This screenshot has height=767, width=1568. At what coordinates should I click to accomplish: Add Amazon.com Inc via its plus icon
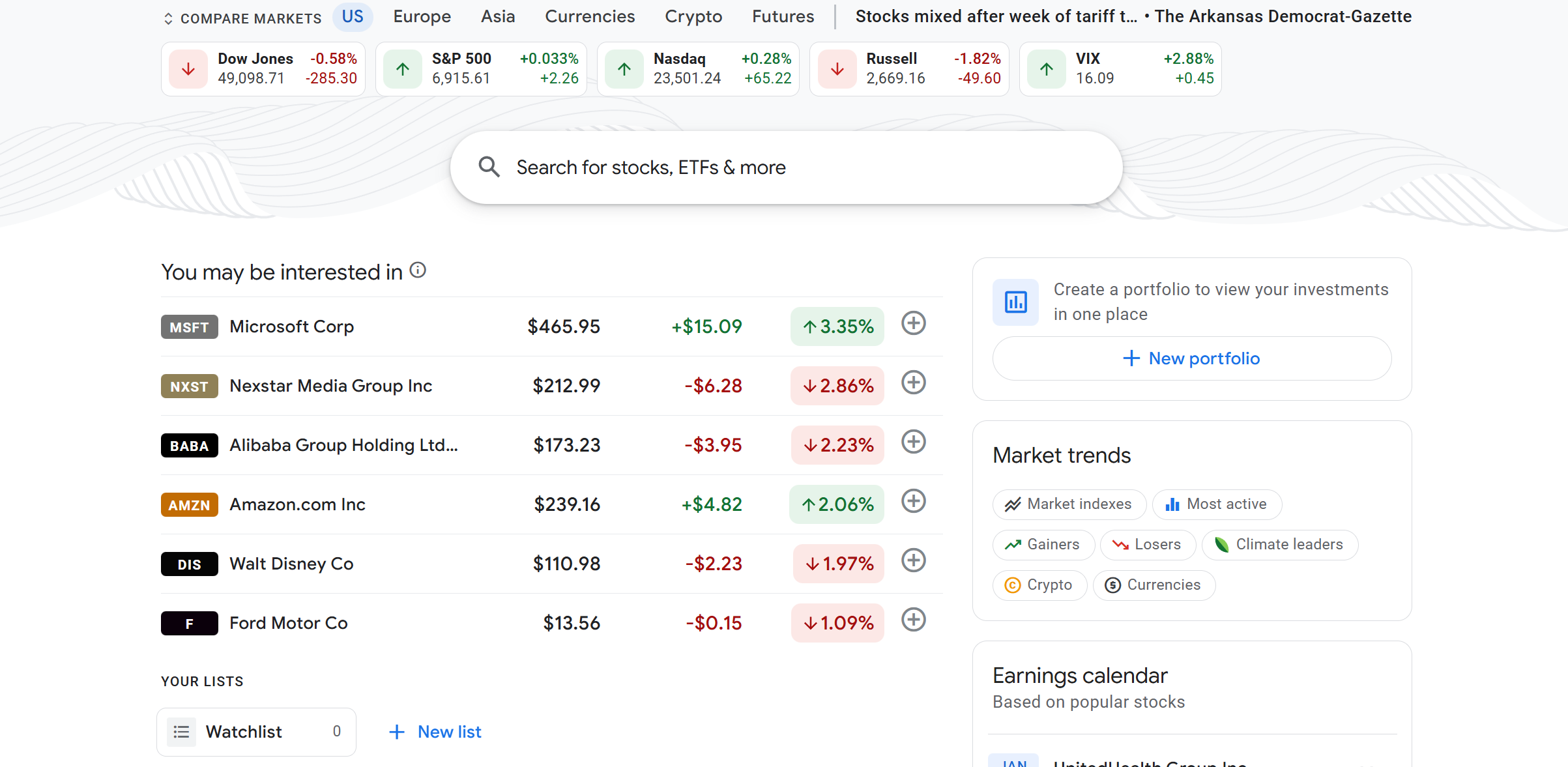(913, 502)
